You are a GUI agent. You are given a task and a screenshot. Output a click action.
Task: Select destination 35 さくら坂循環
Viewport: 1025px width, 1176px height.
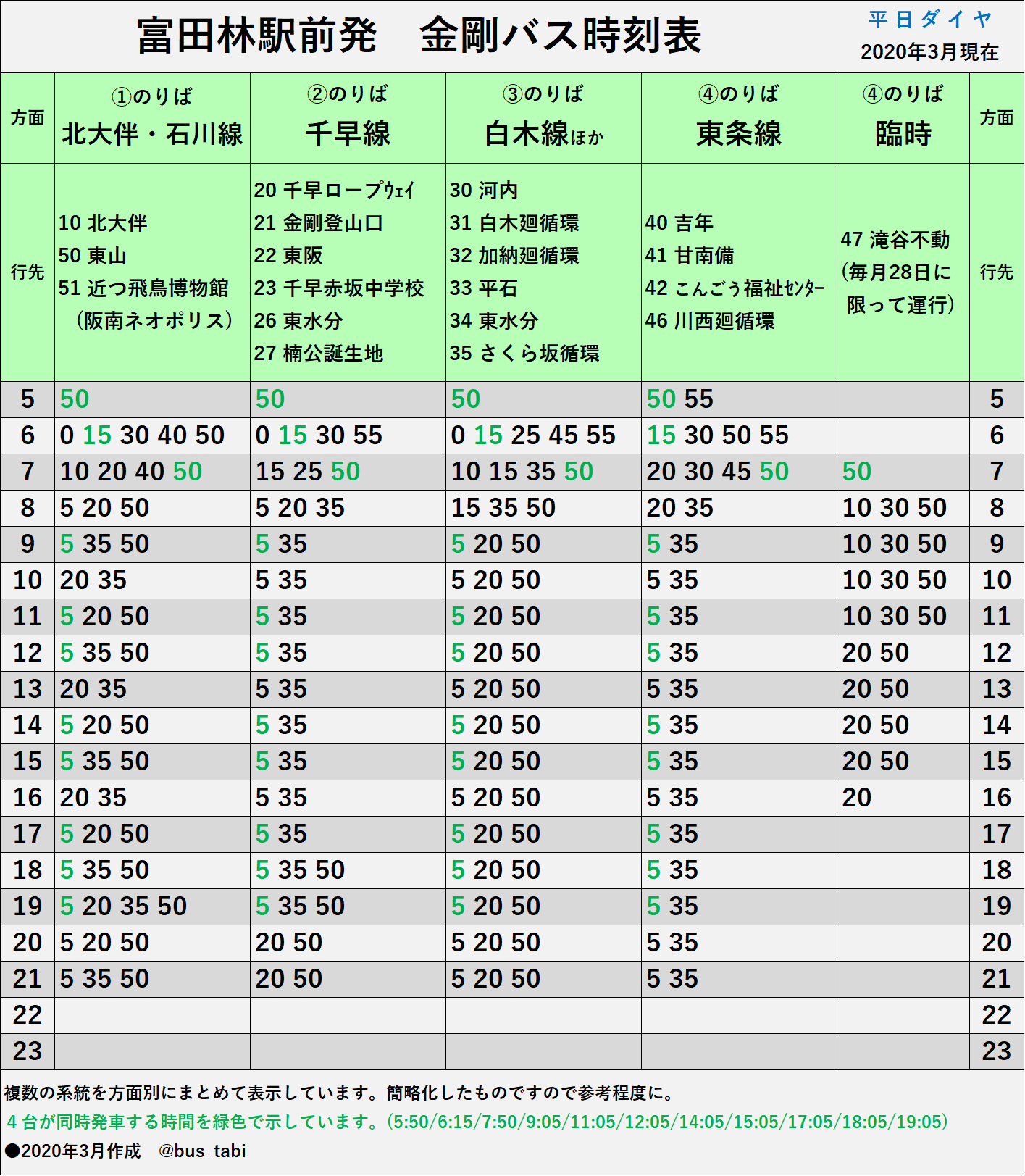point(524,353)
